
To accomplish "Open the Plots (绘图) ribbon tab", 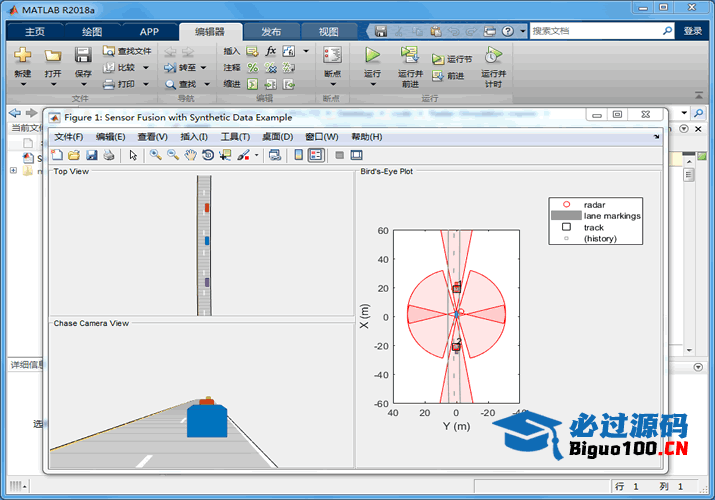I will 92,31.
